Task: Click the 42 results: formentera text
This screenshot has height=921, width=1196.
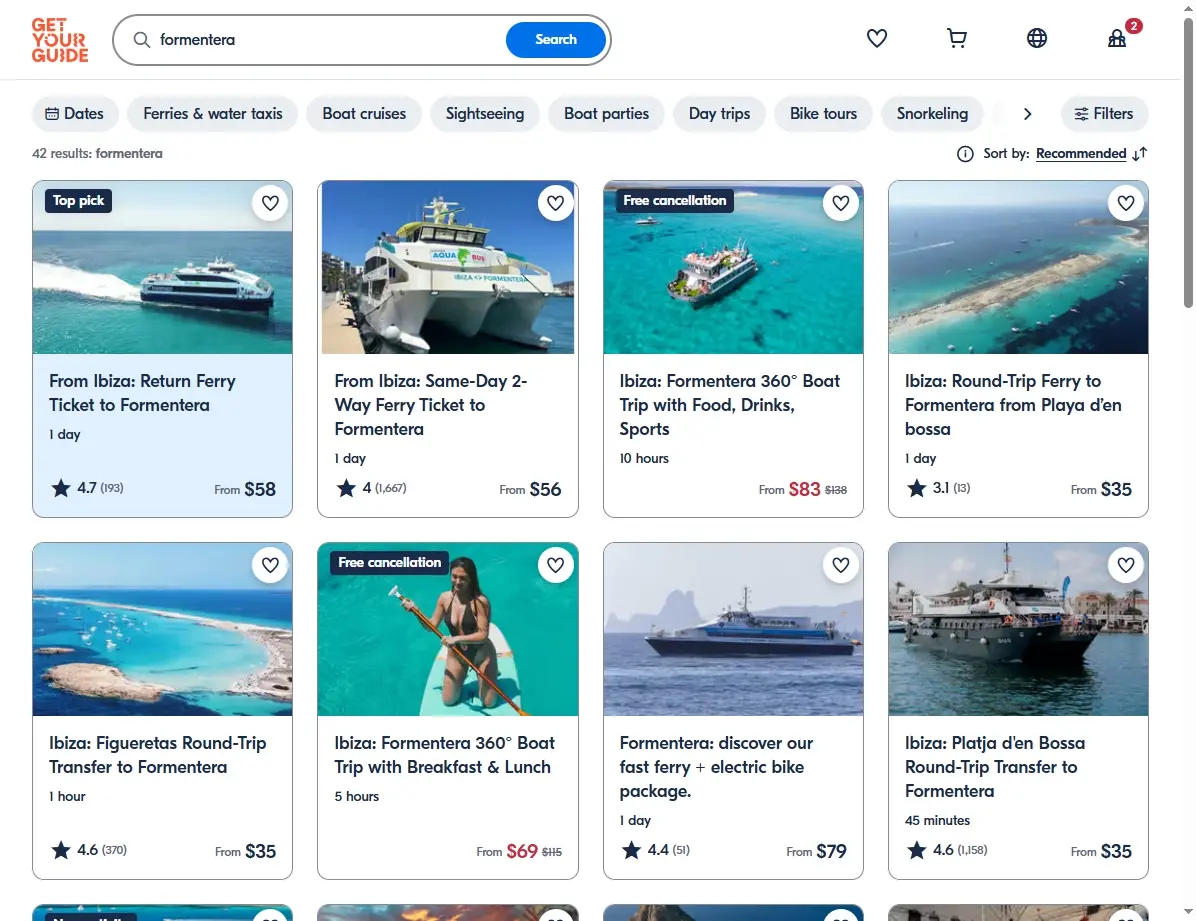Action: pos(97,153)
